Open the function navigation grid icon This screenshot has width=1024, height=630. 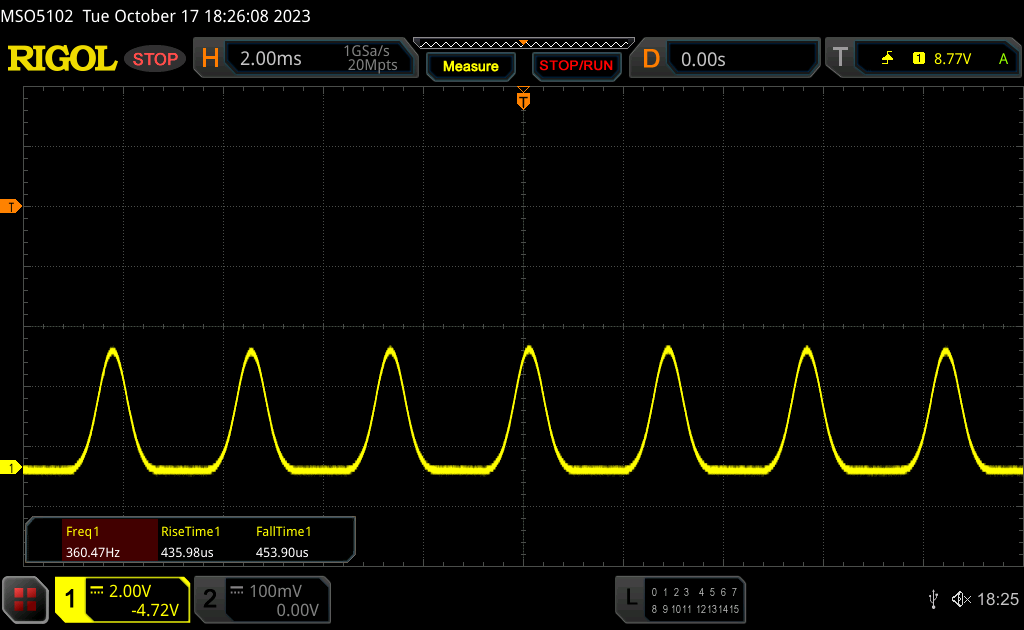(x=25, y=599)
